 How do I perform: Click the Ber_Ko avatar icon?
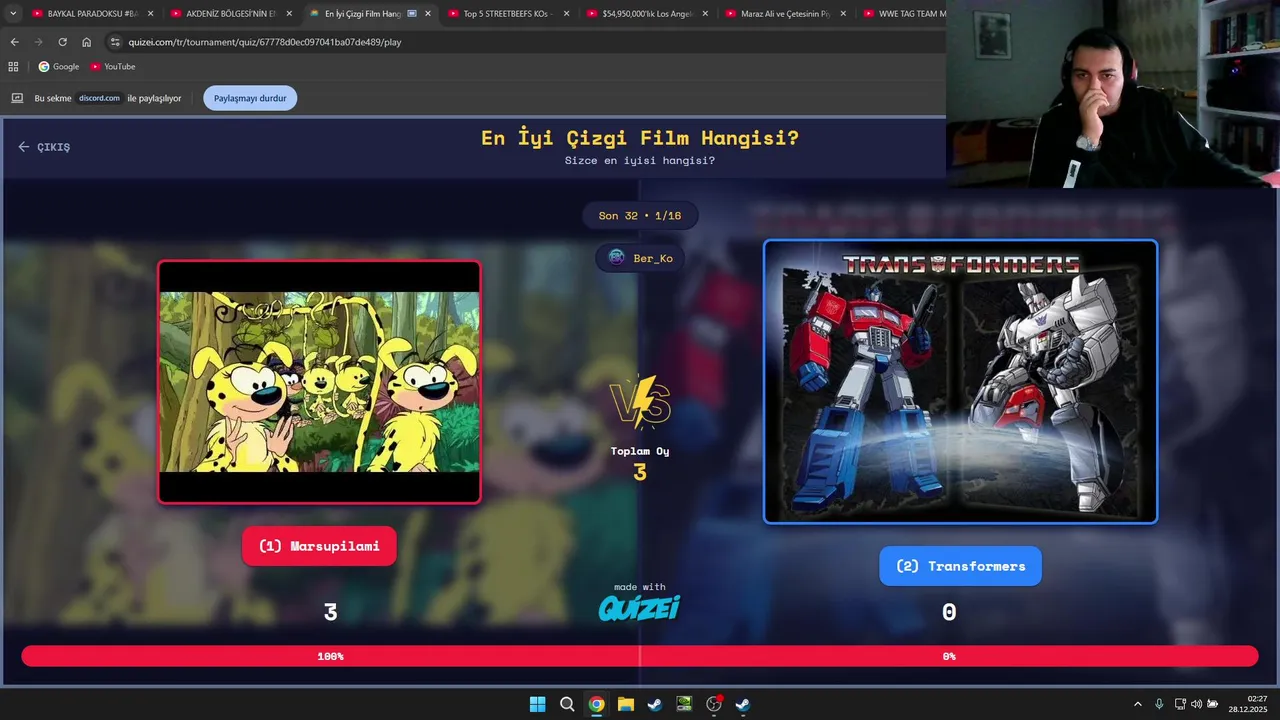coord(616,258)
